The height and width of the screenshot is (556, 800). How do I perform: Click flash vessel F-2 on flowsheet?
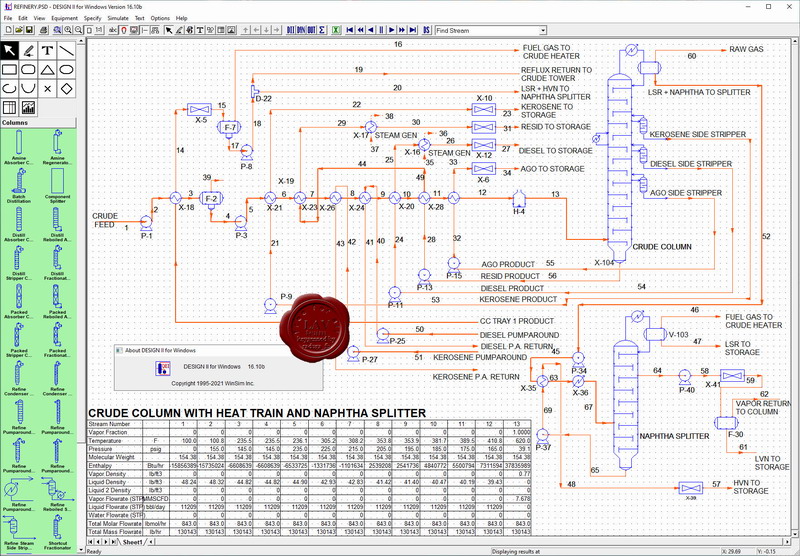click(x=211, y=199)
